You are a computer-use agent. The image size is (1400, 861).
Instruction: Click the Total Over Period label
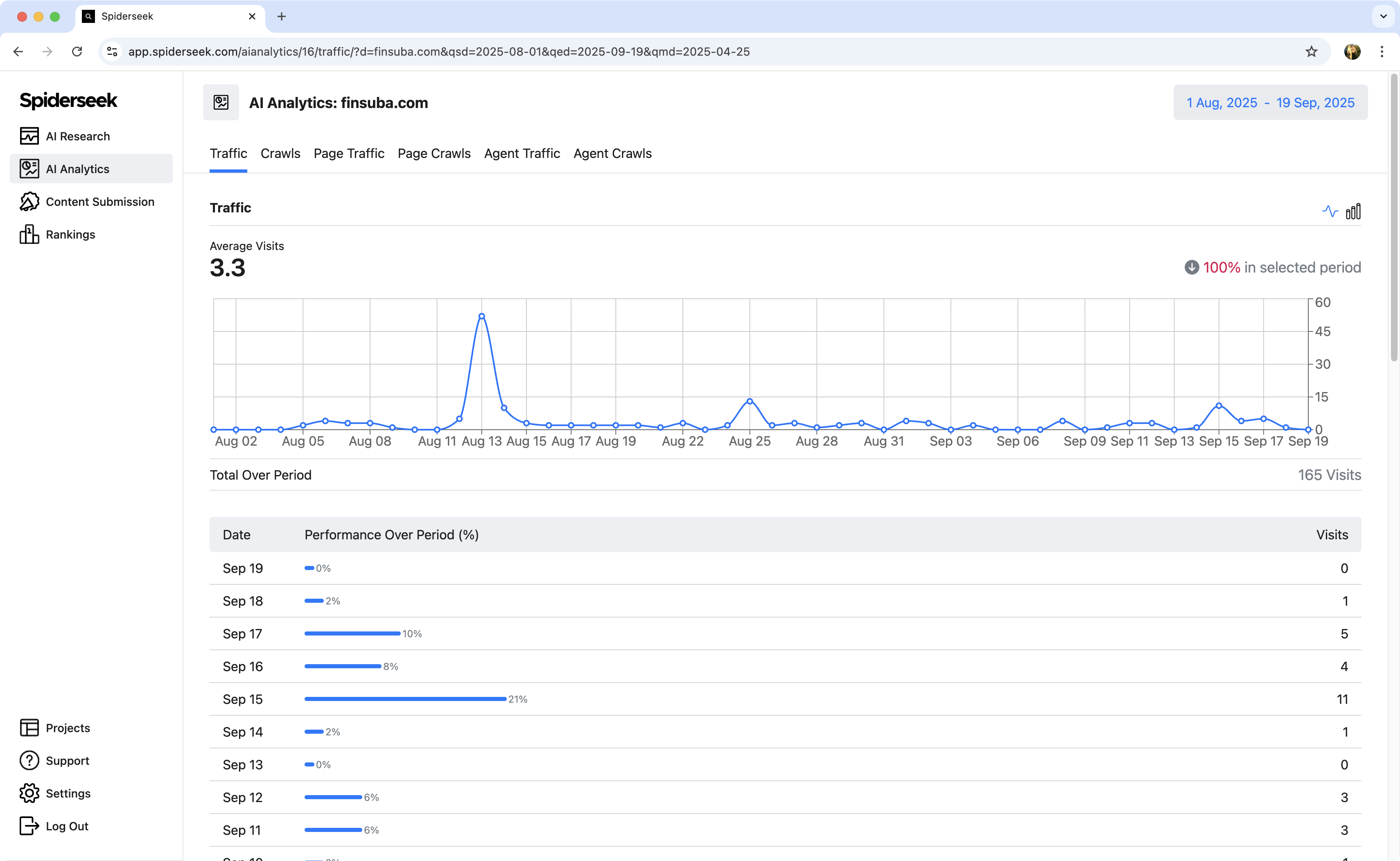pyautogui.click(x=260, y=475)
